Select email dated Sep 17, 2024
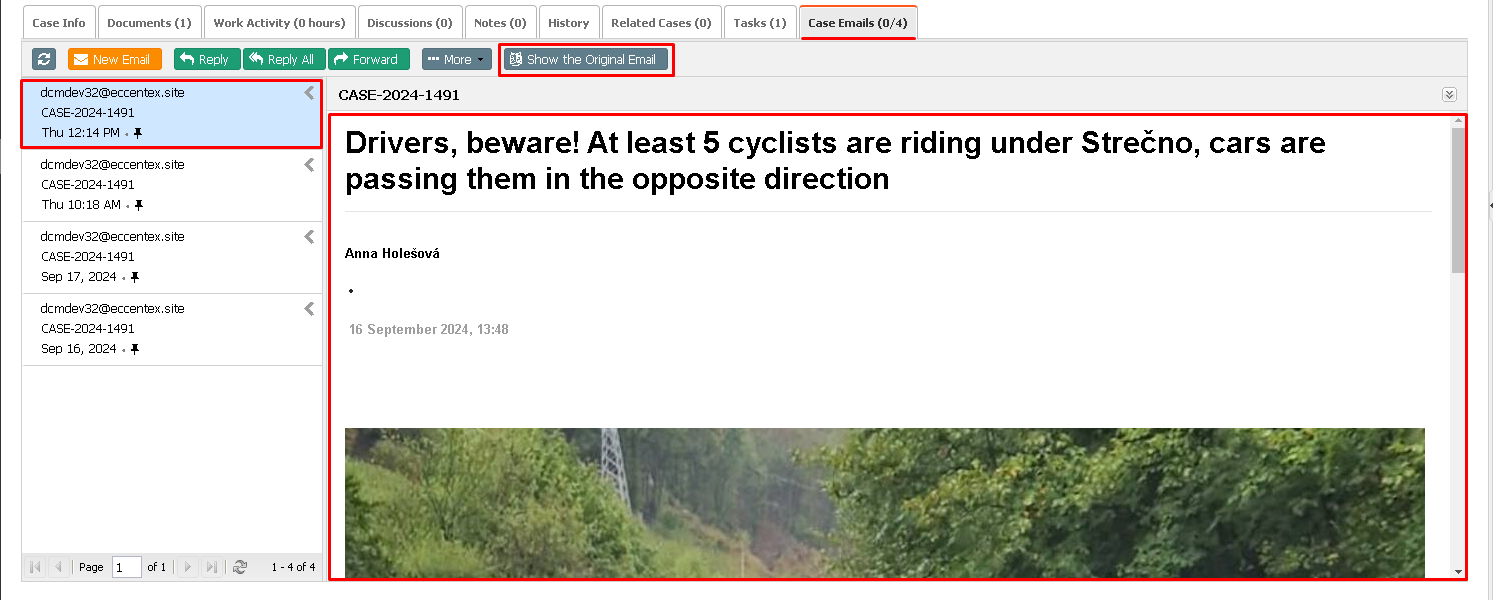1493x600 pixels. (172, 257)
